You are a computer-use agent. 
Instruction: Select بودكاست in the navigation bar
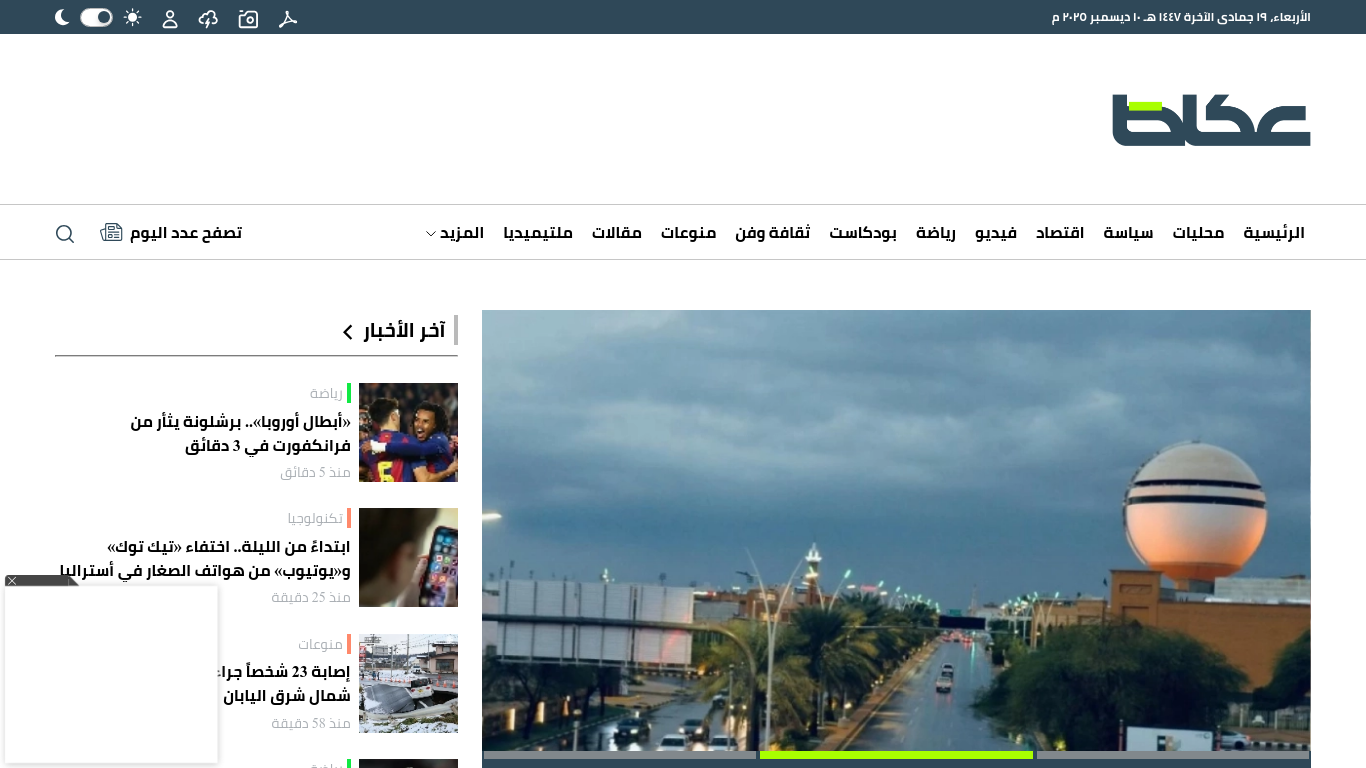[863, 233]
